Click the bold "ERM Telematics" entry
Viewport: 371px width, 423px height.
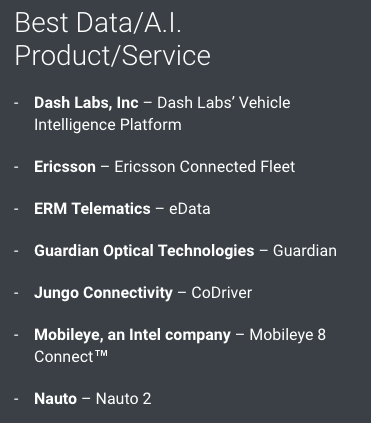(92, 209)
